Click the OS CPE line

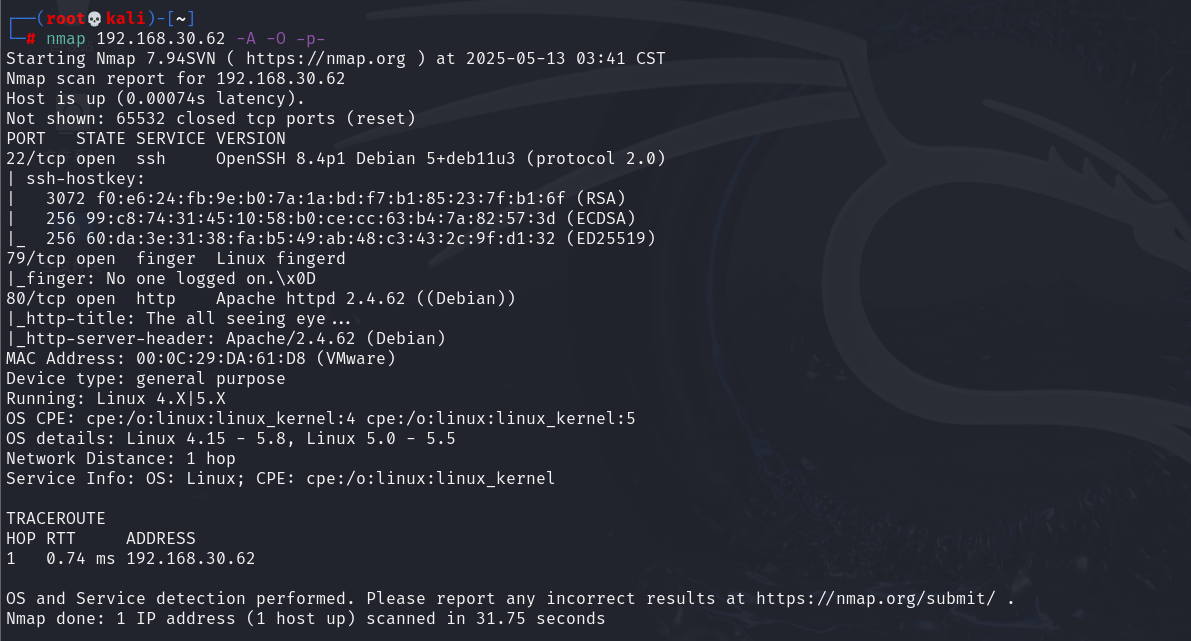321,418
